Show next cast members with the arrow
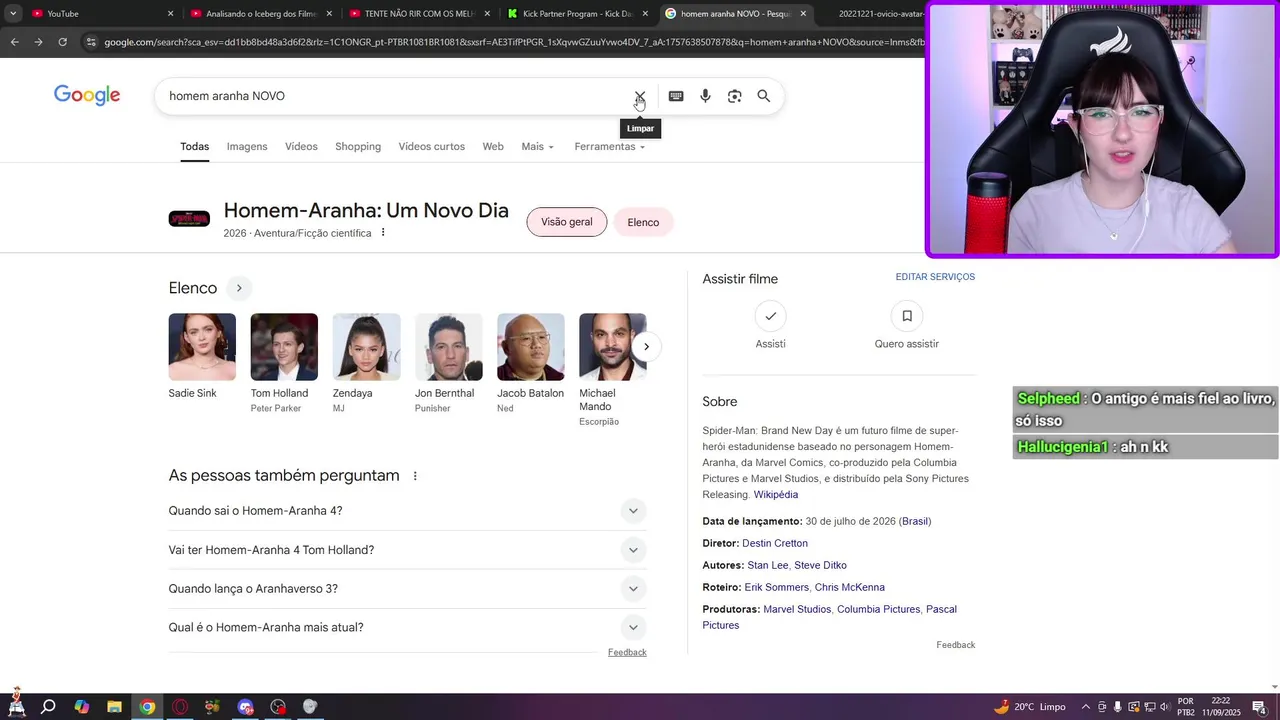Image resolution: width=1280 pixels, height=720 pixels. (x=646, y=347)
